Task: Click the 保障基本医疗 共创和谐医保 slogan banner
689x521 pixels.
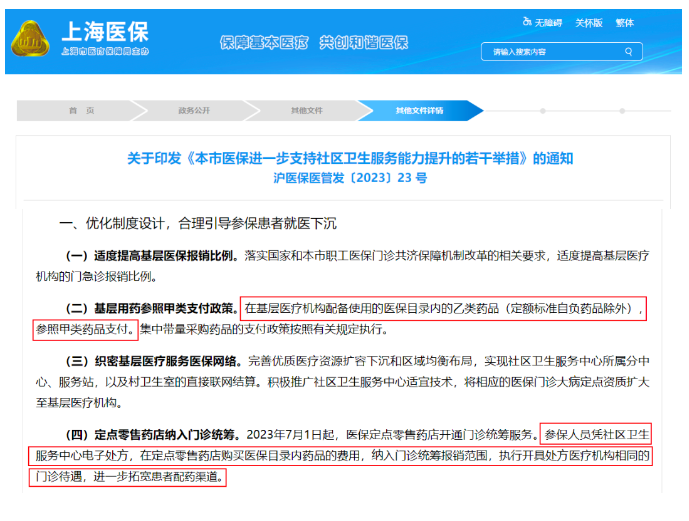Action: [313, 42]
